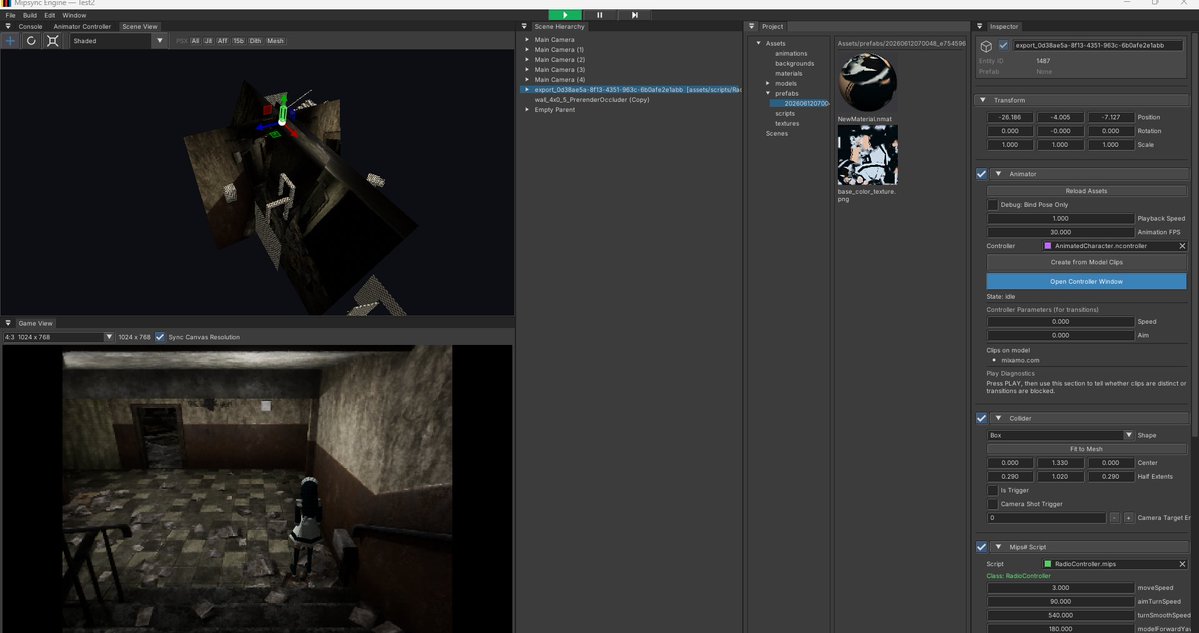The height and width of the screenshot is (633, 1199).
Task: Click the Pause icon in the top toolbar
Action: click(600, 15)
